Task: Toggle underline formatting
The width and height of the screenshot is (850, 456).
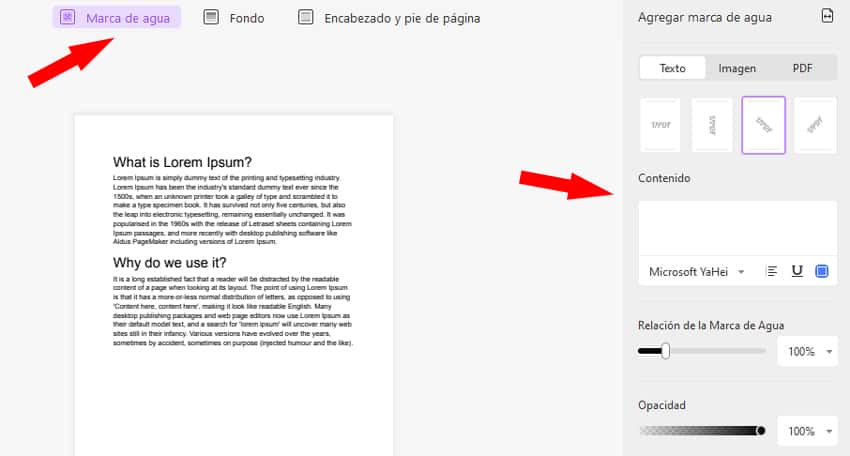Action: pos(797,271)
